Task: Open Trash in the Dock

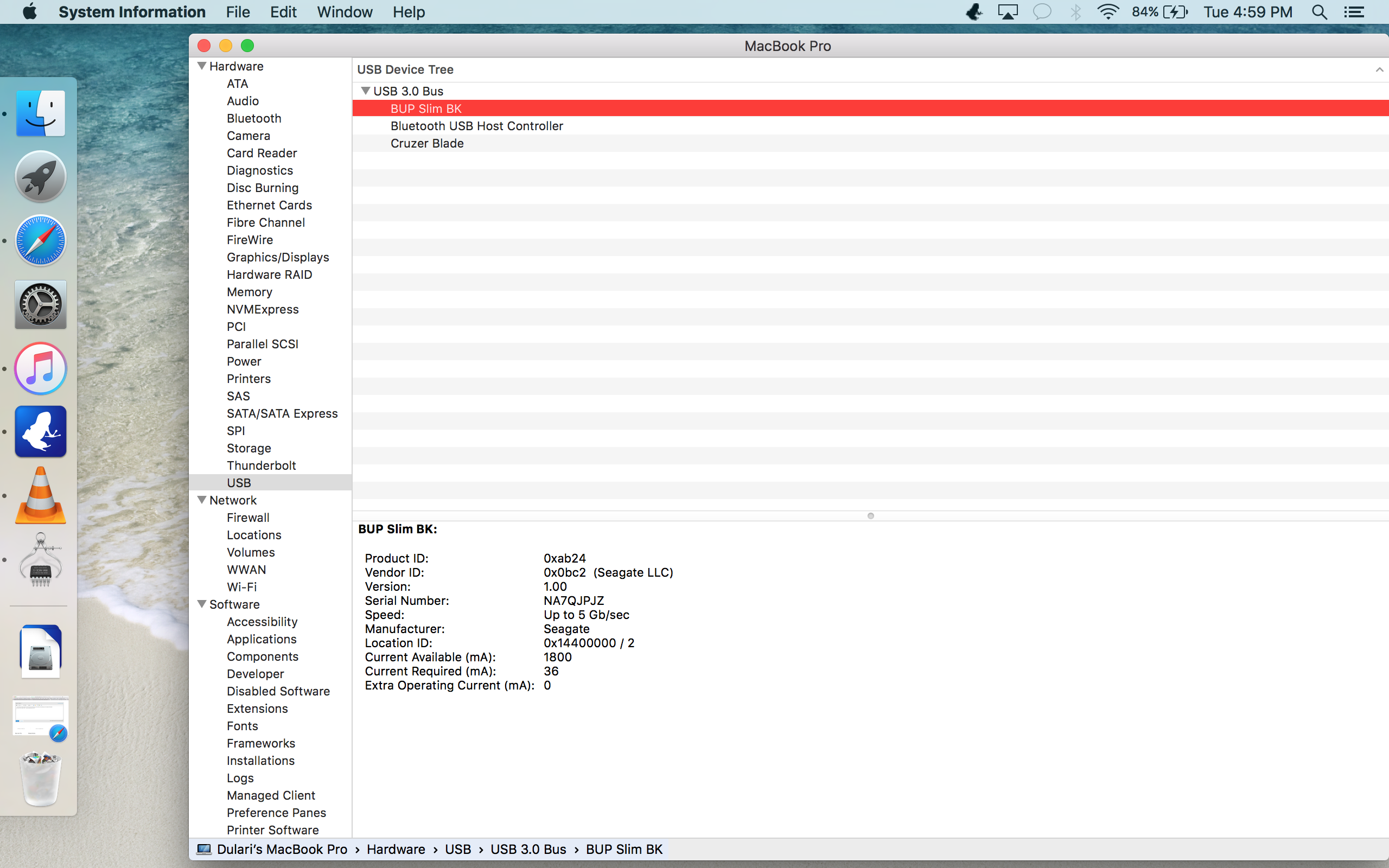Action: click(40, 778)
